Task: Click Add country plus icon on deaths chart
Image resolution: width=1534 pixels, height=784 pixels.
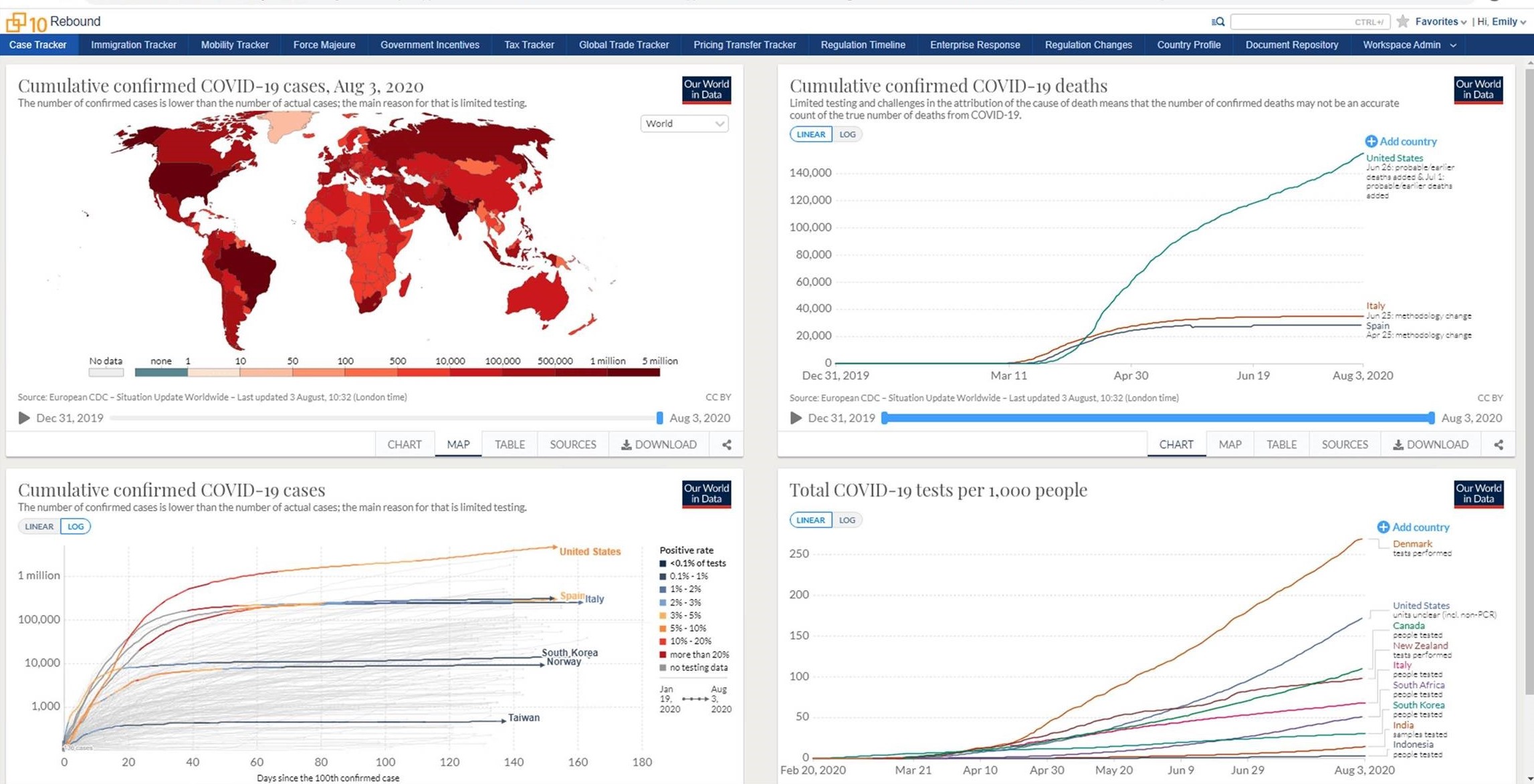Action: click(1371, 141)
